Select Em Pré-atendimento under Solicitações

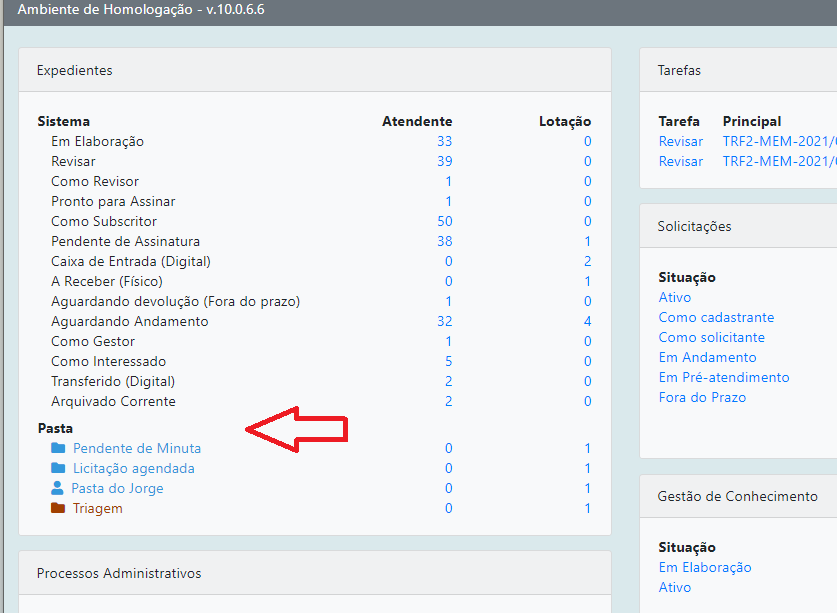[x=724, y=377]
